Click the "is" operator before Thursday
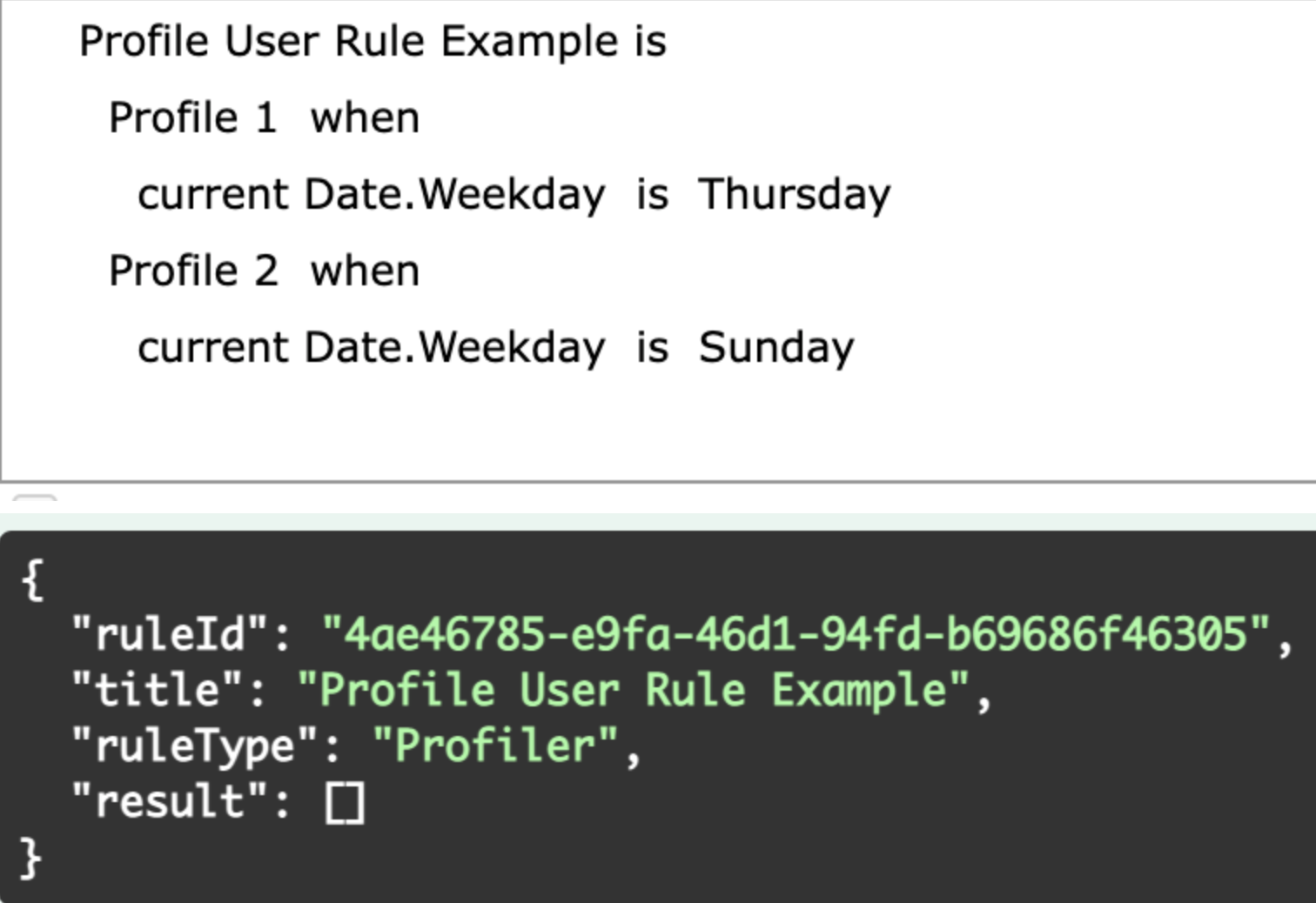Image resolution: width=1316 pixels, height=903 pixels. (x=652, y=194)
